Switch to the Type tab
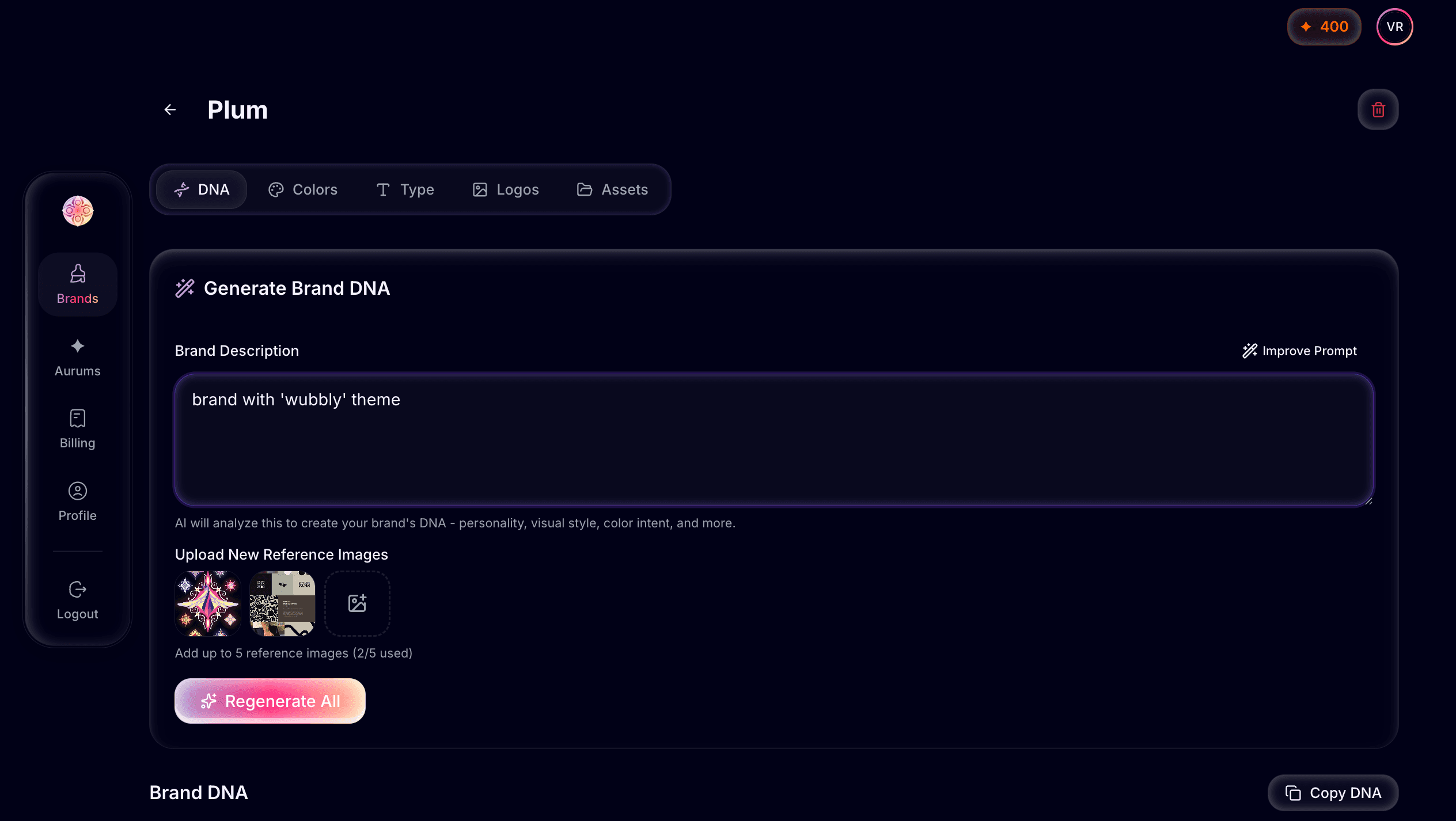 pos(405,189)
